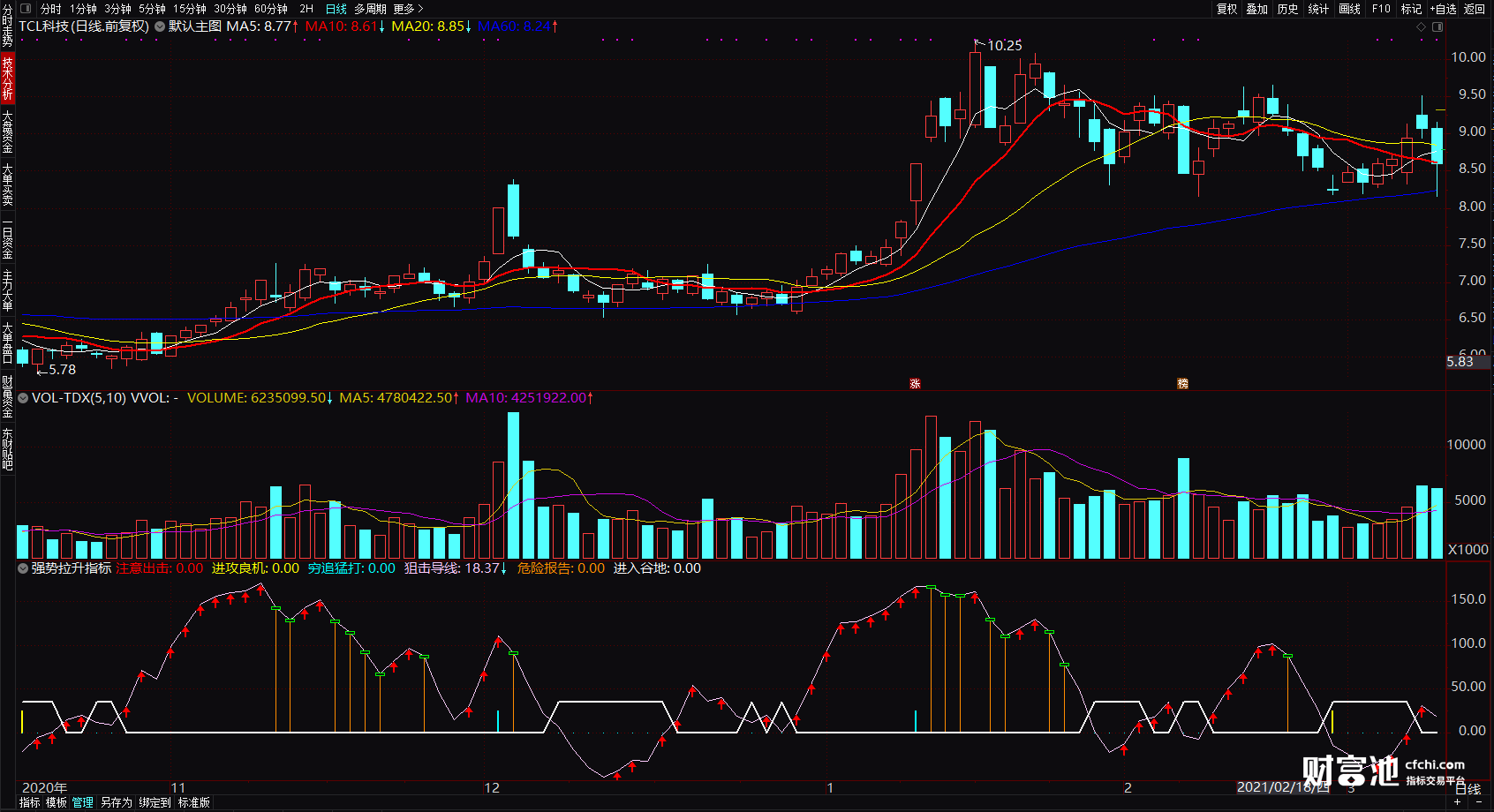1494x812 pixels.
Task: Click the red MA10: 8.61 label
Action: click(344, 26)
